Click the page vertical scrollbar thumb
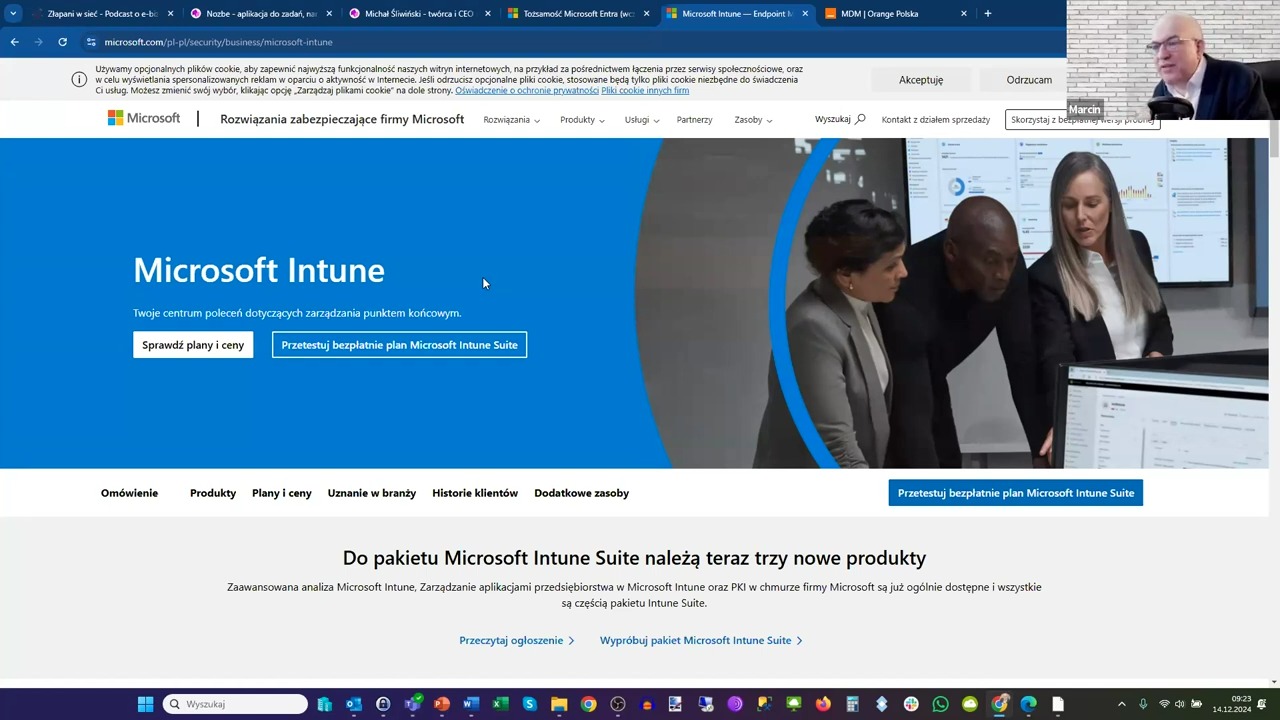The height and width of the screenshot is (720, 1280). 1274,137
